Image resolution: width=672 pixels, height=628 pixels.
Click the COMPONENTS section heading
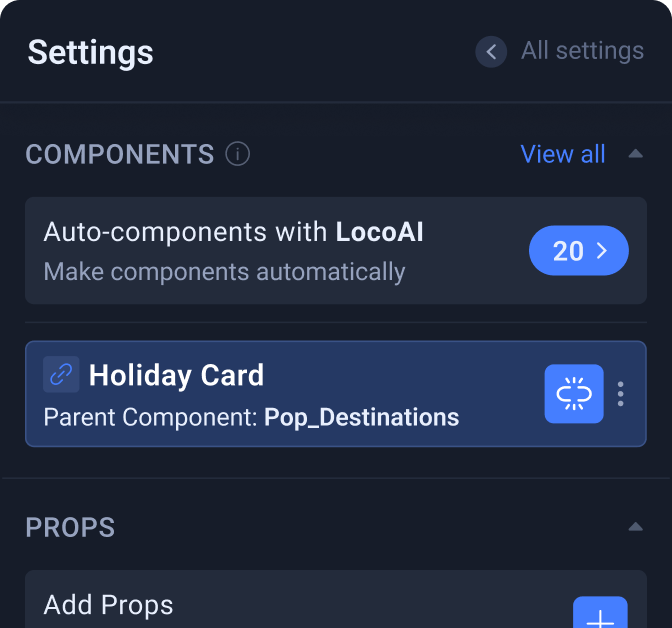pyautogui.click(x=120, y=154)
